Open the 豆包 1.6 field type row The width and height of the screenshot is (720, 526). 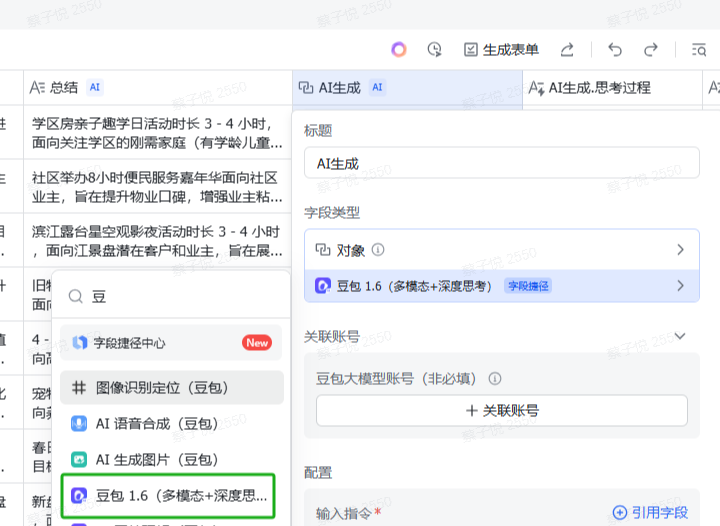point(501,285)
